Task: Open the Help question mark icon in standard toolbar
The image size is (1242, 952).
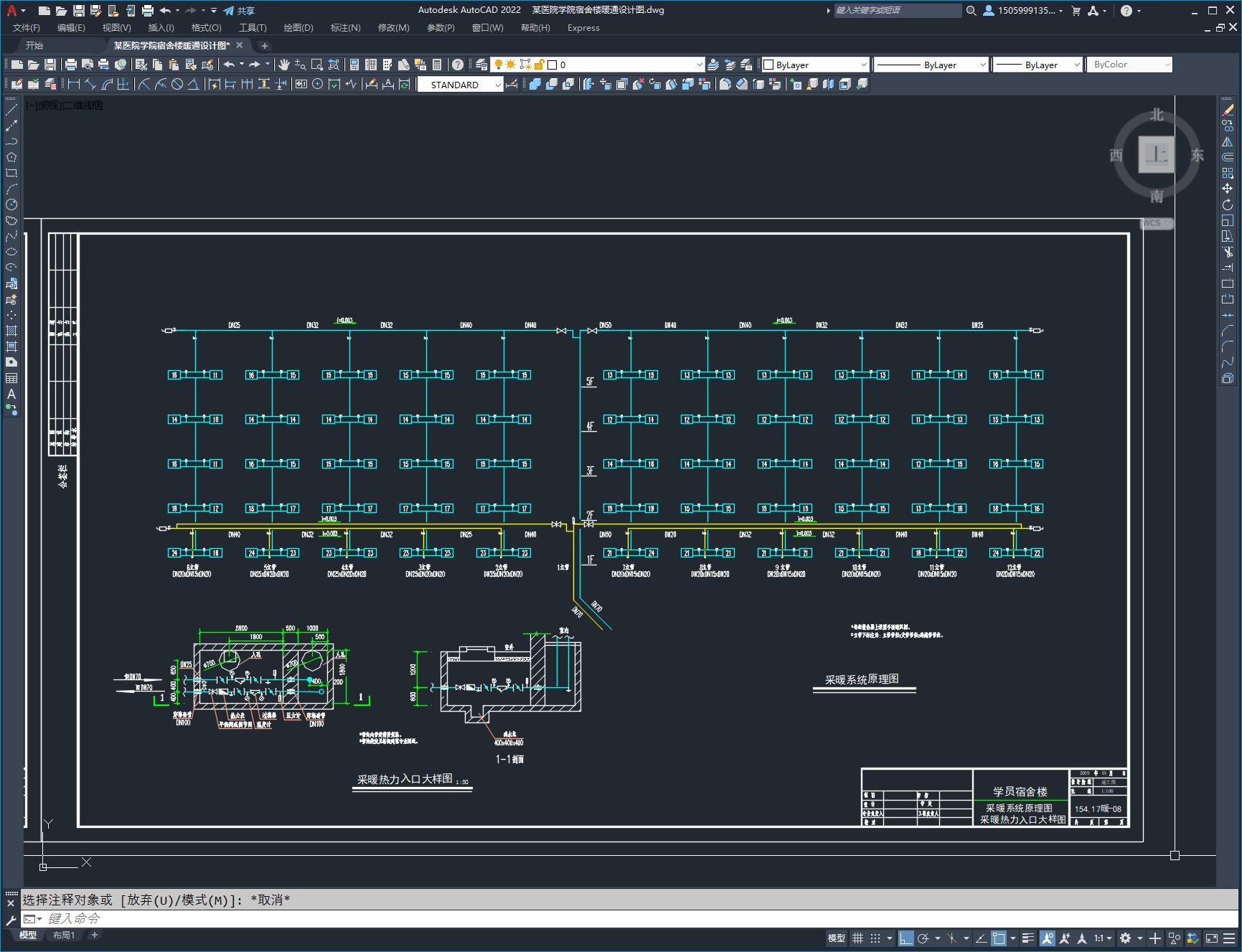Action: click(458, 65)
